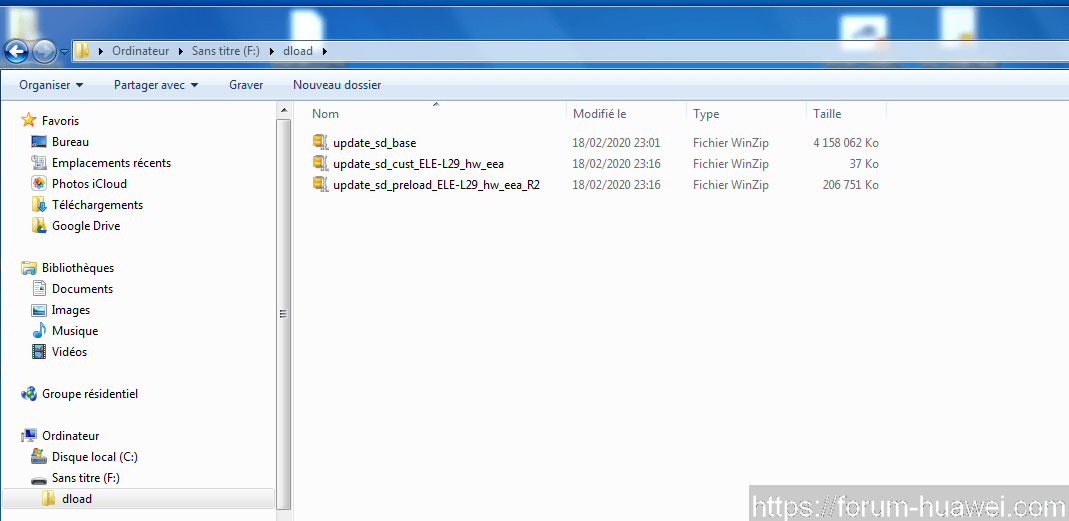Click the Back navigation arrow button

(x=17, y=51)
